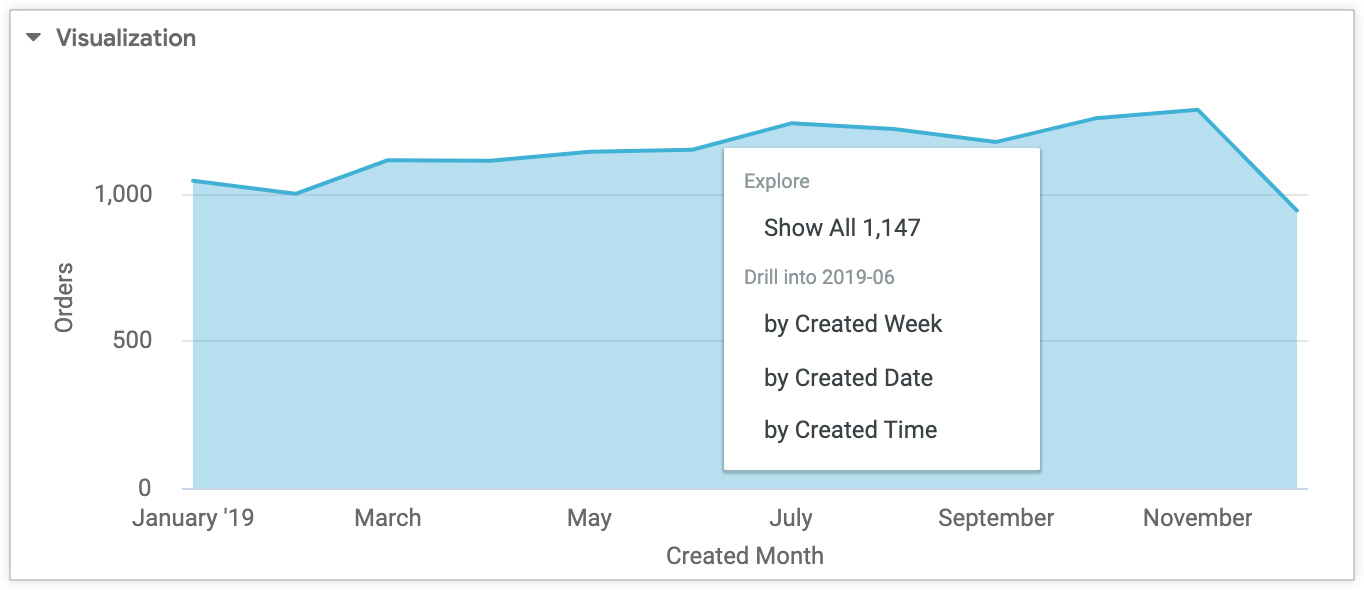The height and width of the screenshot is (590, 1364).
Task: Click the January '19 axis label
Action: tap(192, 518)
